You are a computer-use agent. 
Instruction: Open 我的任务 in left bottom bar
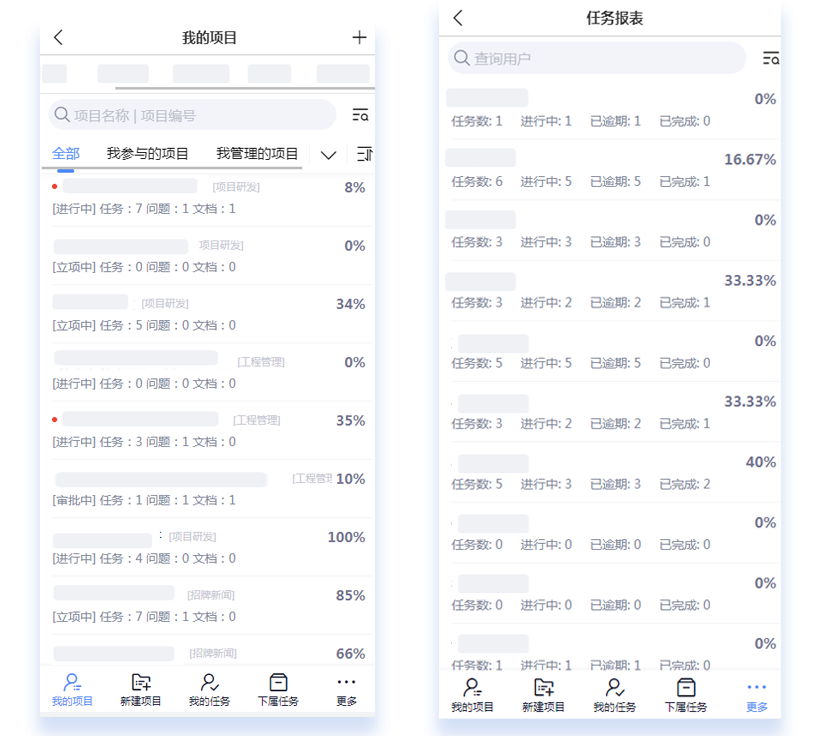[209, 690]
